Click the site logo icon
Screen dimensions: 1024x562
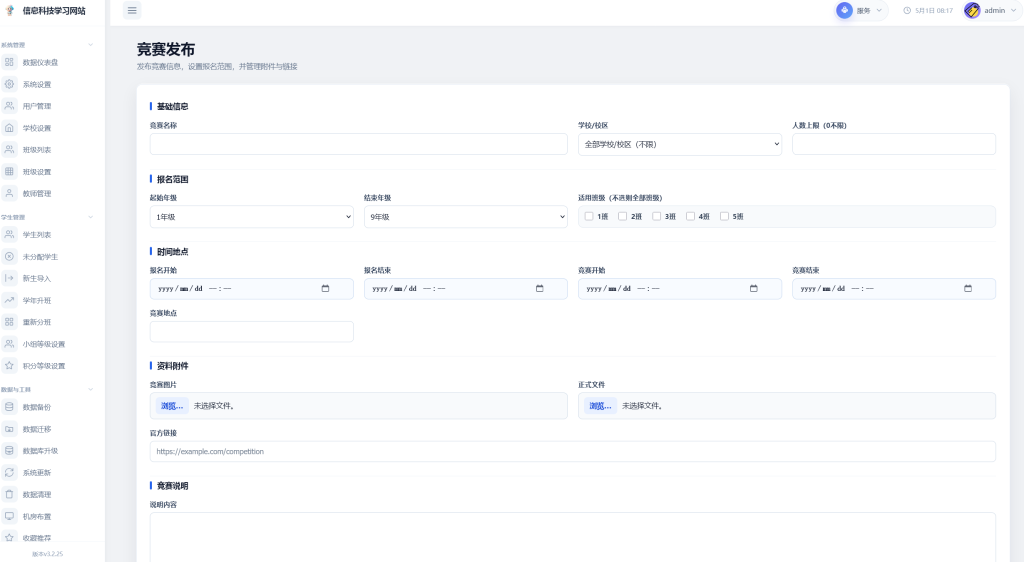point(10,10)
